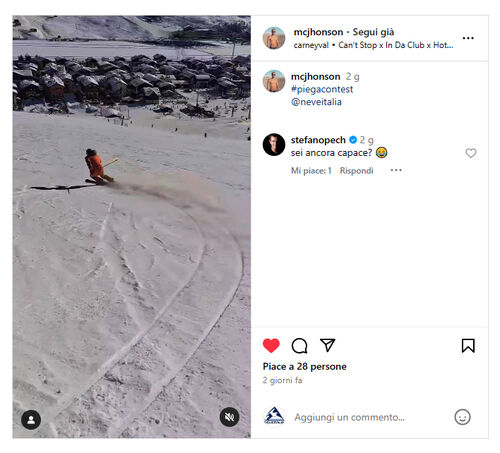The height and width of the screenshot is (453, 500).
Task: Open the list Piace a 28 persone
Action: (304, 366)
